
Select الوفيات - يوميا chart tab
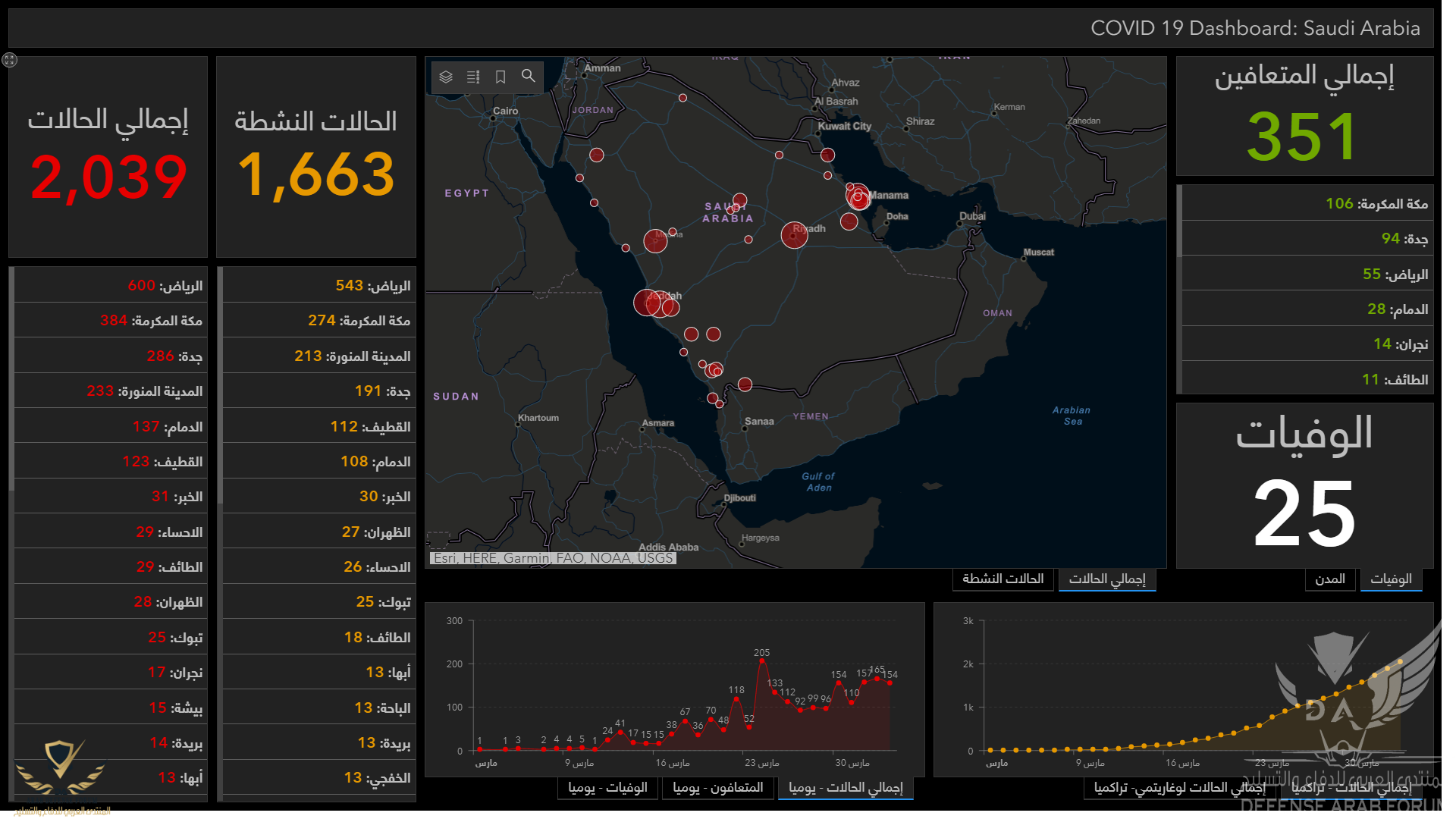[607, 788]
